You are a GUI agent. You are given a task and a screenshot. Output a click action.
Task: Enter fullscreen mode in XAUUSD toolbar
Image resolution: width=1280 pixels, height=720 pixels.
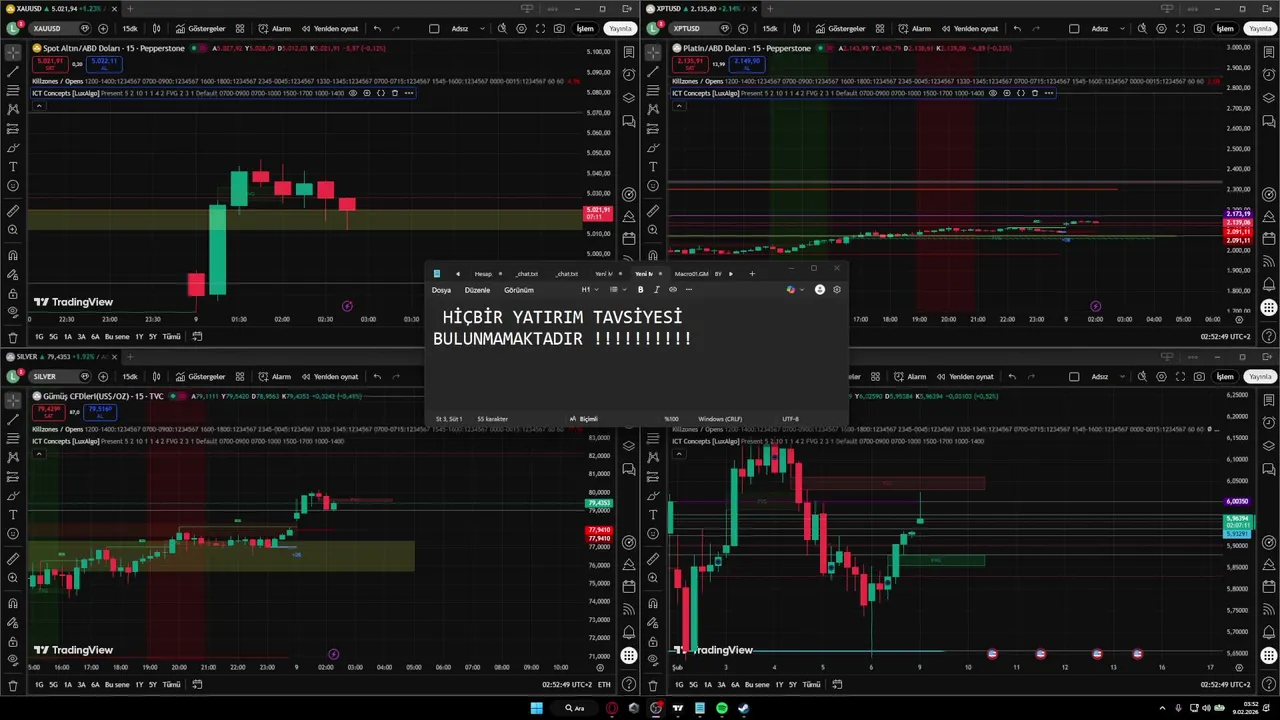click(x=540, y=29)
